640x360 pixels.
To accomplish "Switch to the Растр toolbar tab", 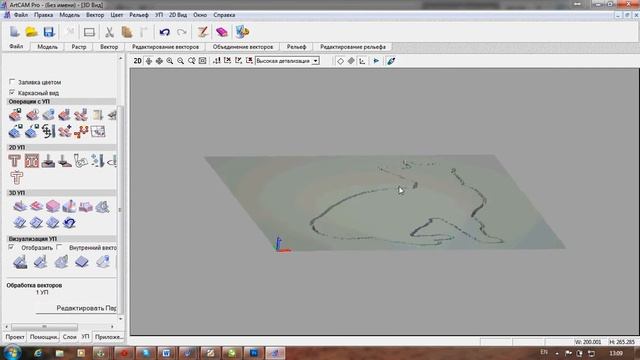I will click(x=79, y=47).
